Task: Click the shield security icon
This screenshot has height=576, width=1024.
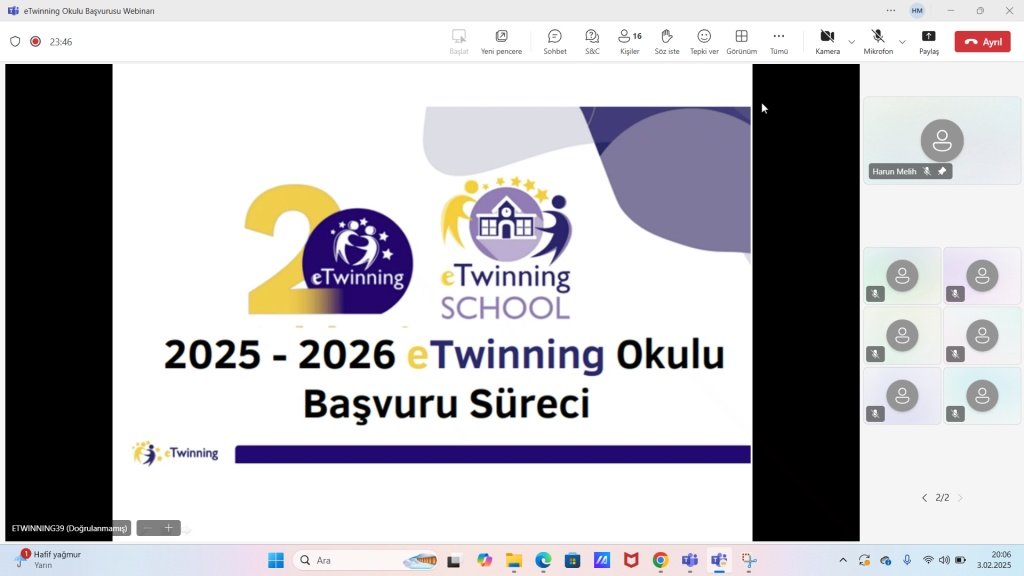Action: pos(15,41)
